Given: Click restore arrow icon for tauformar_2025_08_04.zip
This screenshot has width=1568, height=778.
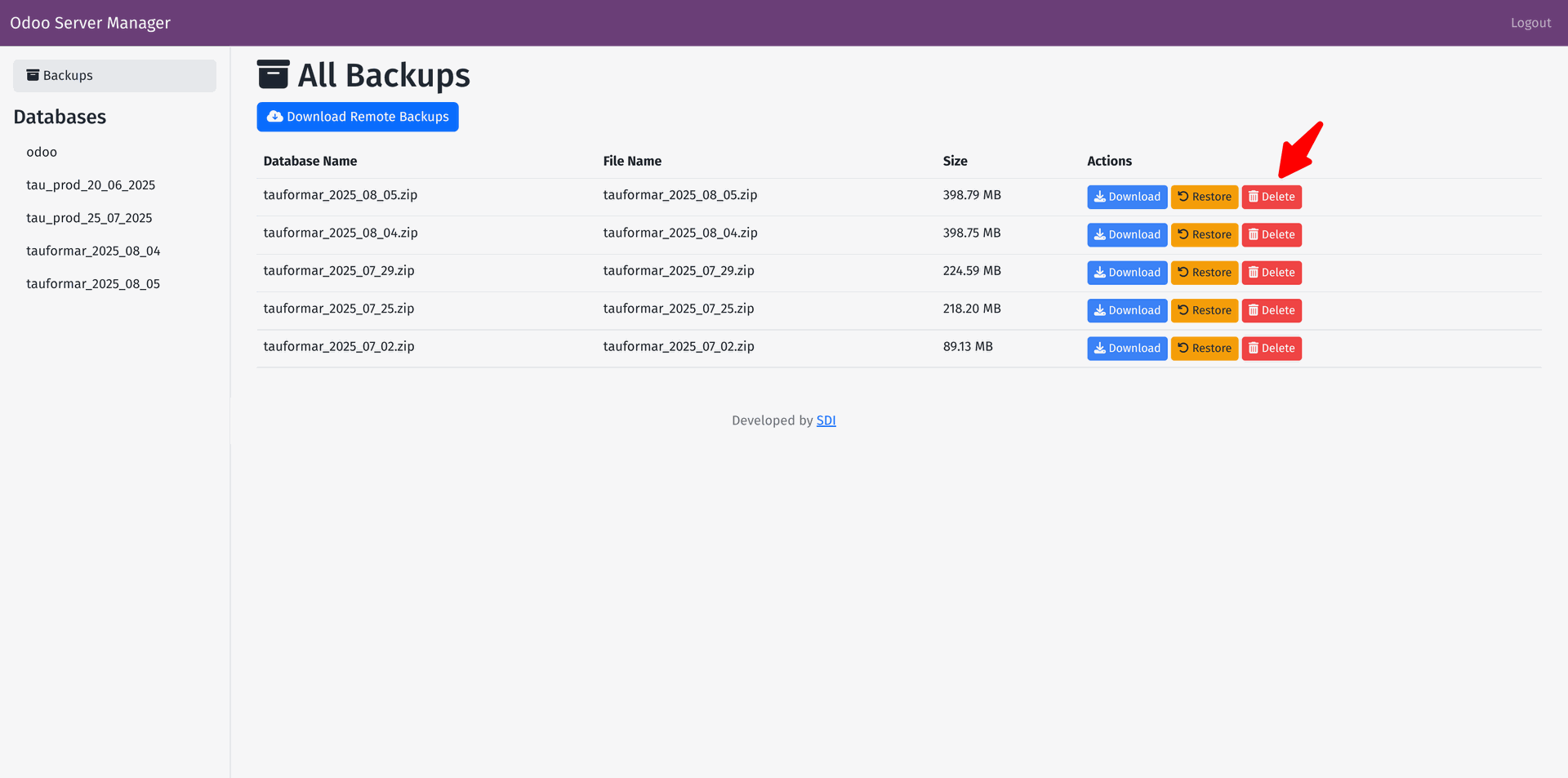Looking at the screenshot, I should tap(1183, 234).
